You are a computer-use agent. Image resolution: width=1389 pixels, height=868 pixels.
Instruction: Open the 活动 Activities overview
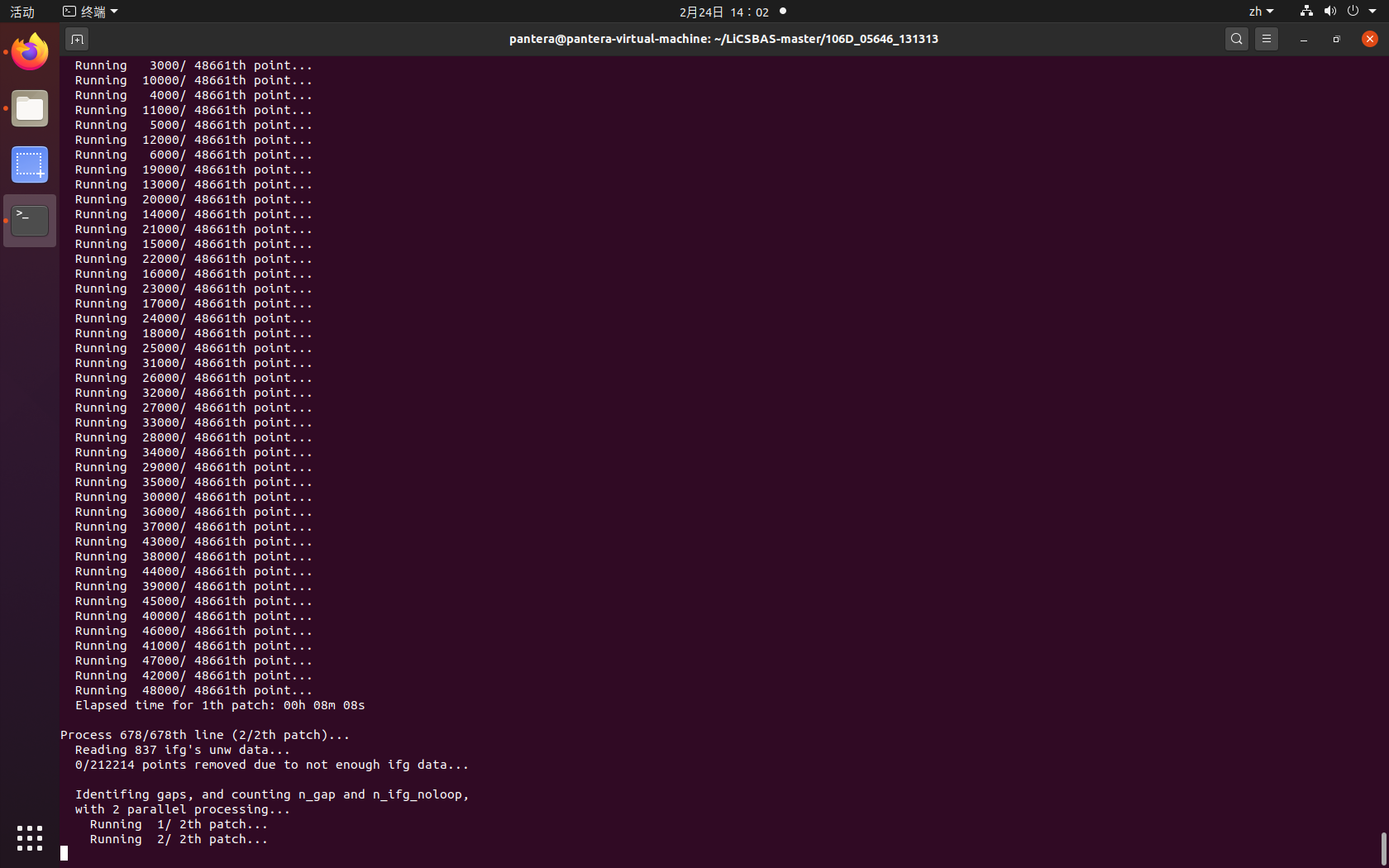(21, 12)
